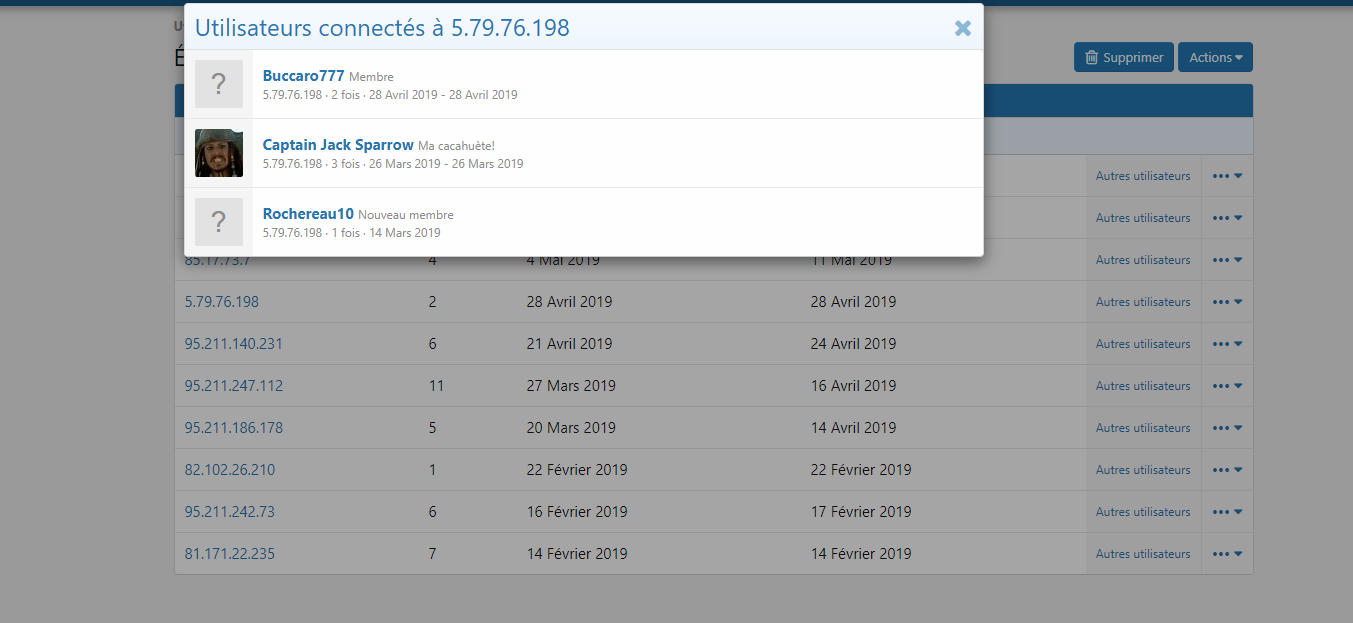The height and width of the screenshot is (623, 1353).
Task: Click IP address link 95.211.242.73
Action: tap(230, 512)
